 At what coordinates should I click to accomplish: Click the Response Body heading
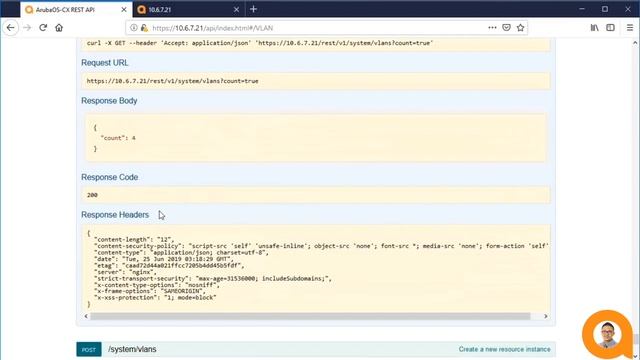109,101
